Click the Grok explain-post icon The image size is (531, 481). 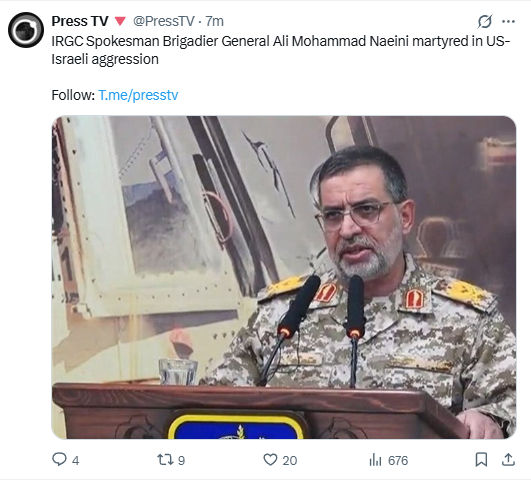click(x=485, y=21)
